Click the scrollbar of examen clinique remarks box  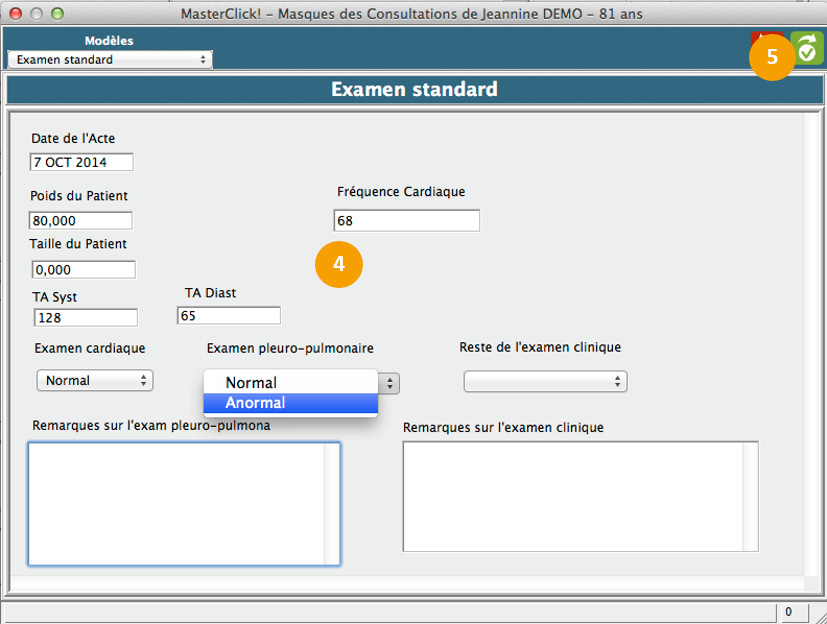[750, 495]
